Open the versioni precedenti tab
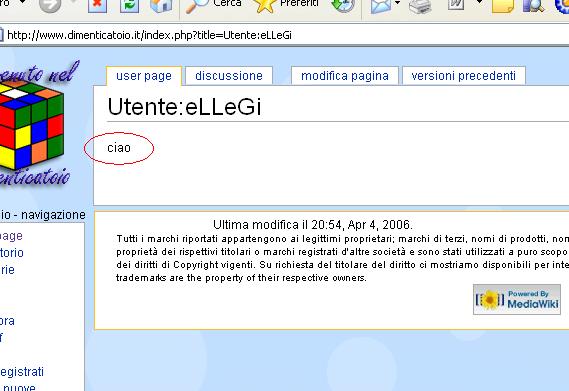The width and height of the screenshot is (569, 391). (x=463, y=76)
